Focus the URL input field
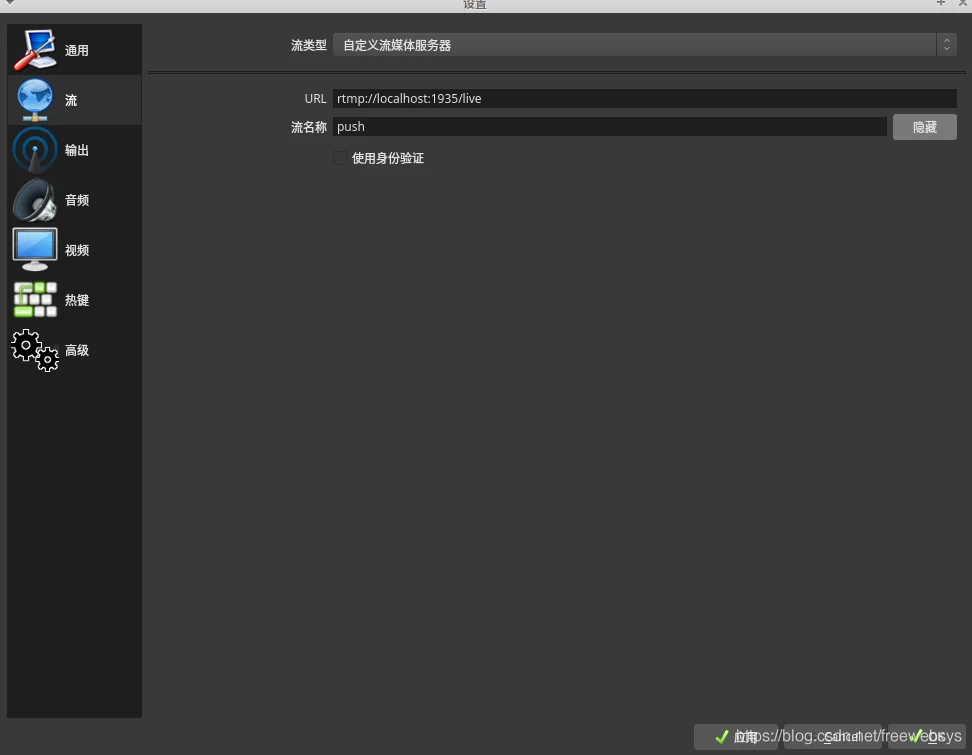The width and height of the screenshot is (972, 755). pos(645,99)
